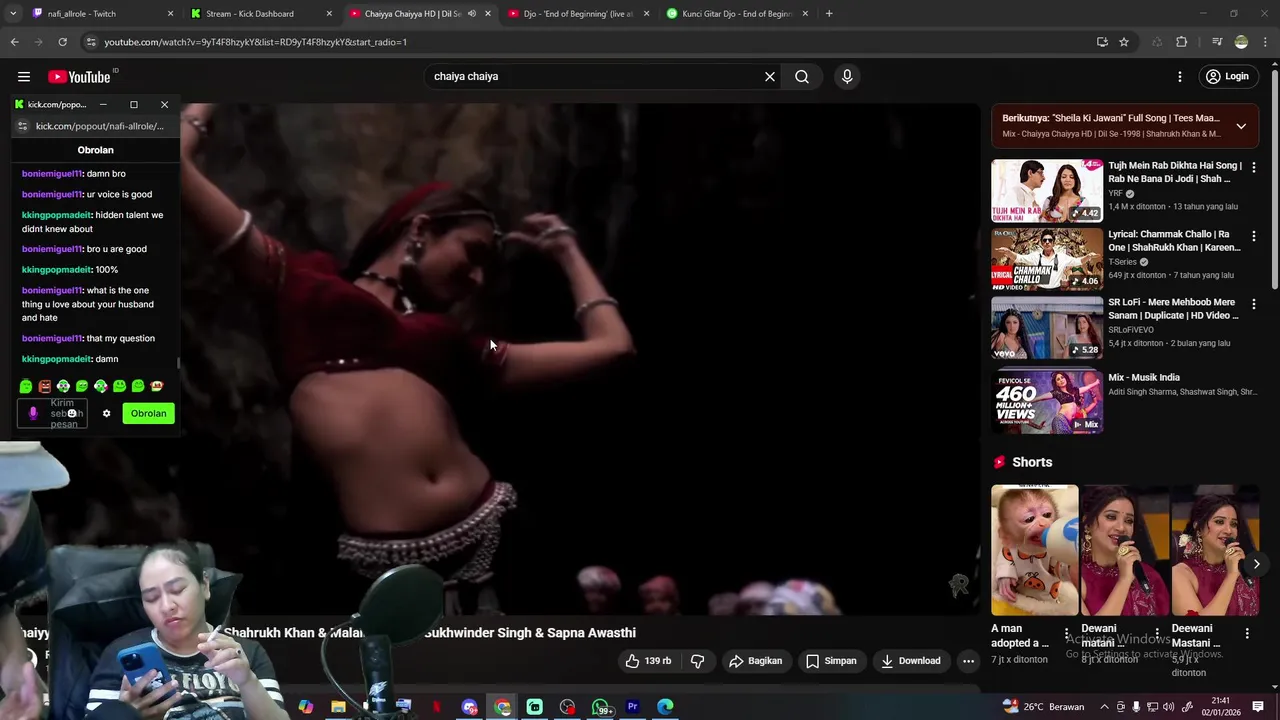
Task: Open Chrome's three-dot main menu
Action: click(x=1266, y=42)
